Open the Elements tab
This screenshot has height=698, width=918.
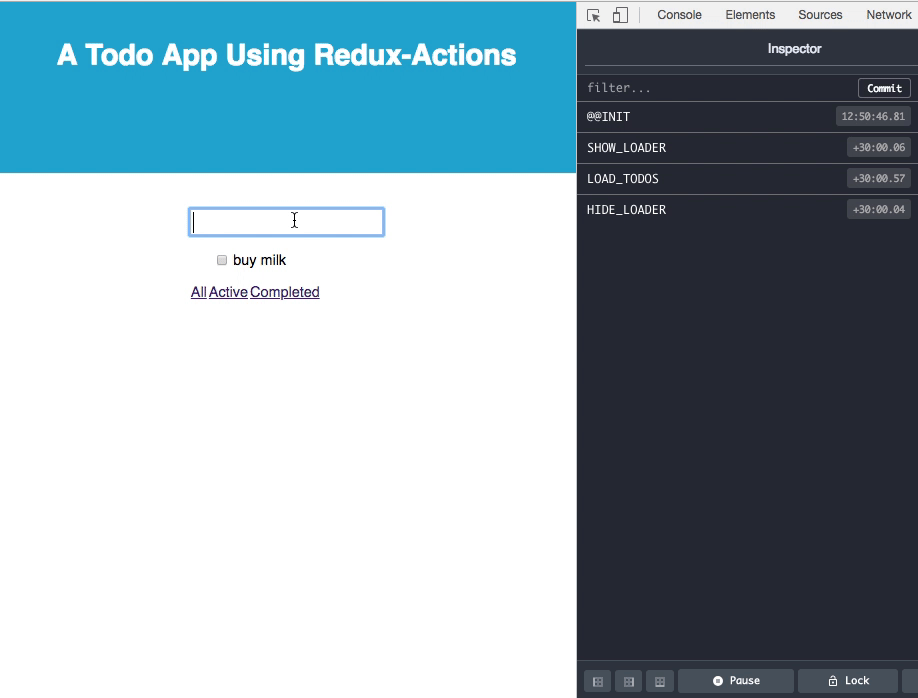(x=750, y=15)
